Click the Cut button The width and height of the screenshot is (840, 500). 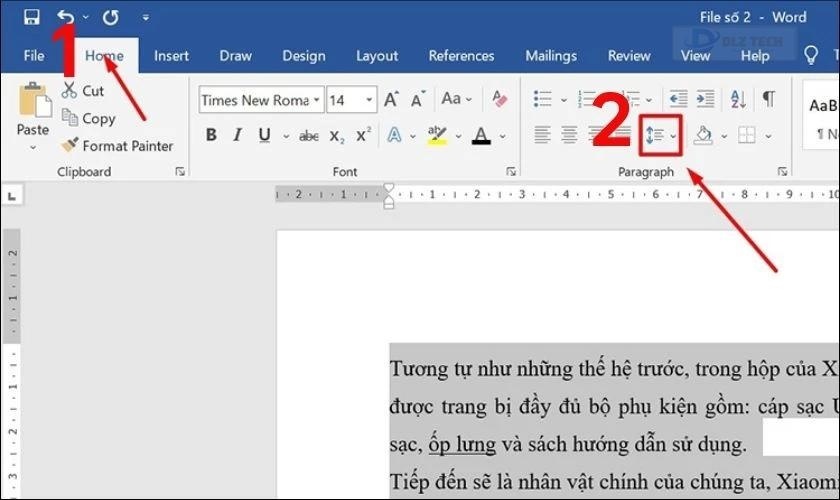82,91
